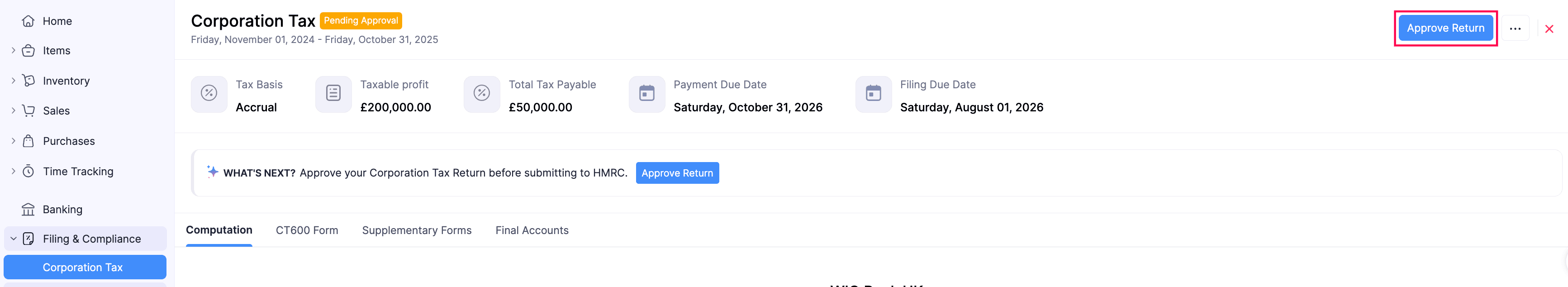The image size is (1568, 287).
Task: Collapse the Filing & Compliance section
Action: [14, 239]
